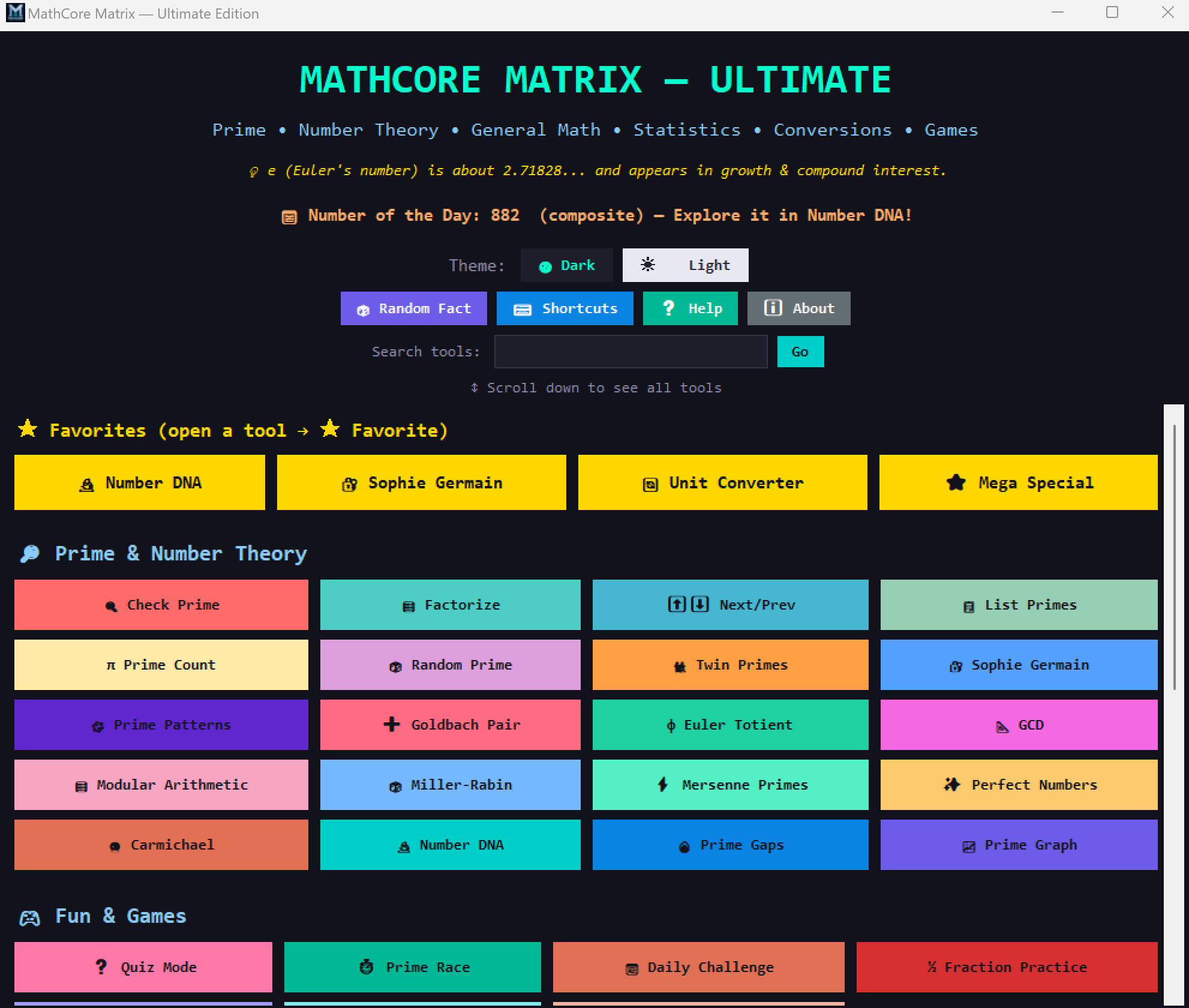The height and width of the screenshot is (1008, 1189).
Task: Click Go search button
Action: 800,352
